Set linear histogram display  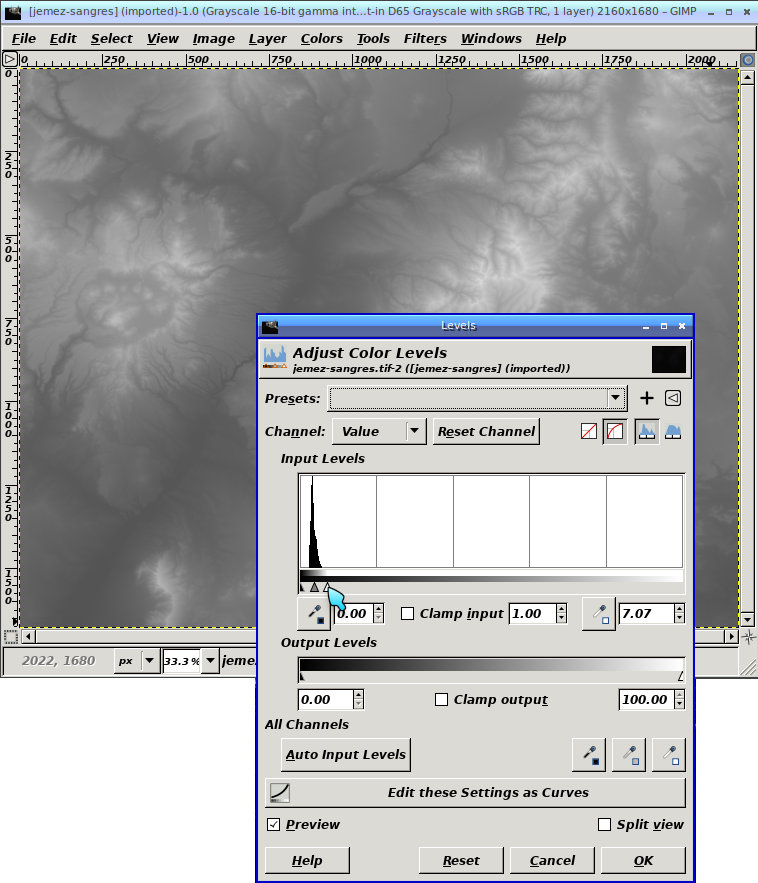pos(646,431)
